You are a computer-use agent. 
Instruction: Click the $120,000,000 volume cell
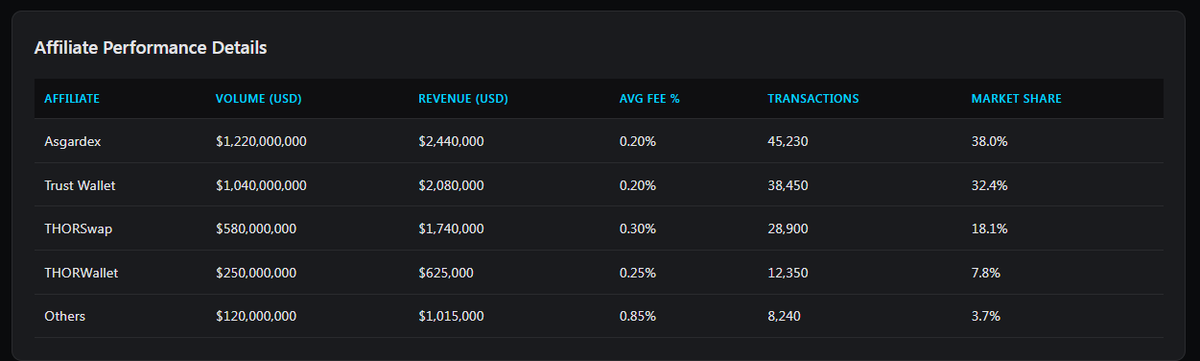[x=256, y=316]
